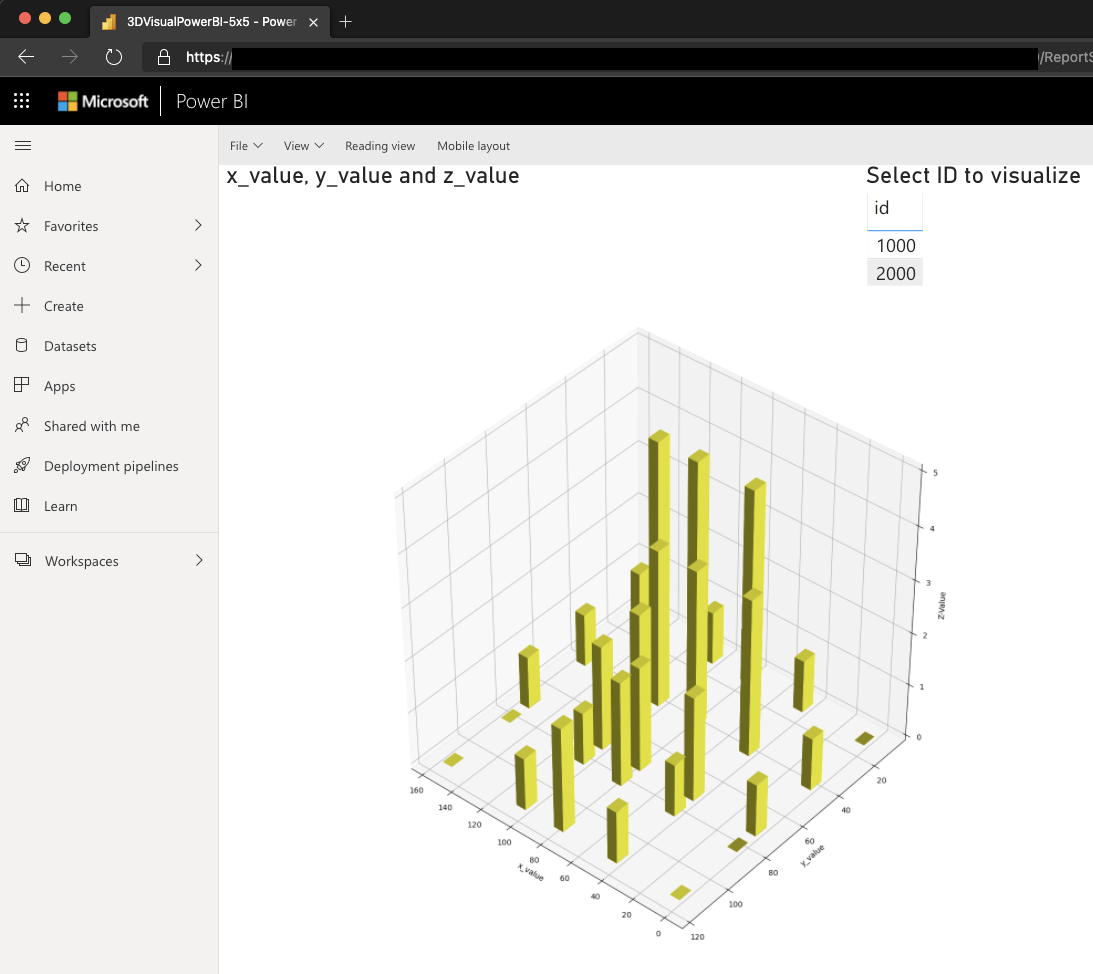Click the Deployment pipelines icon

point(22,466)
